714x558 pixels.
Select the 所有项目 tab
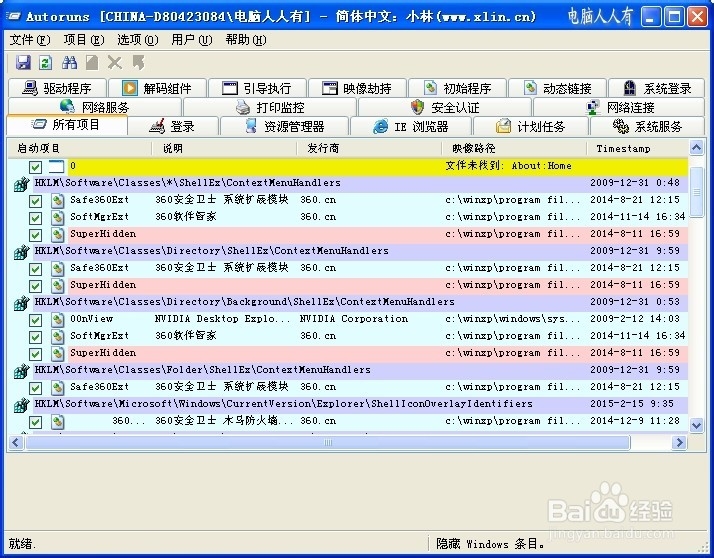click(67, 125)
